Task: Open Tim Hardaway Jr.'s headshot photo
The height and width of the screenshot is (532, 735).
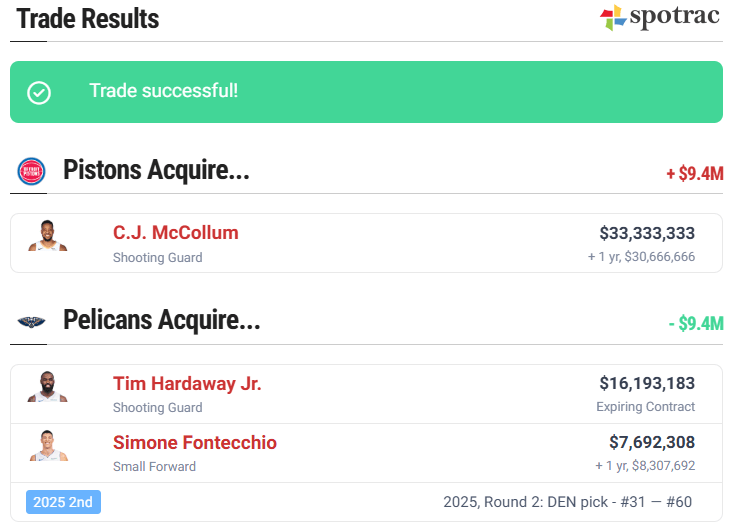Action: tap(48, 387)
